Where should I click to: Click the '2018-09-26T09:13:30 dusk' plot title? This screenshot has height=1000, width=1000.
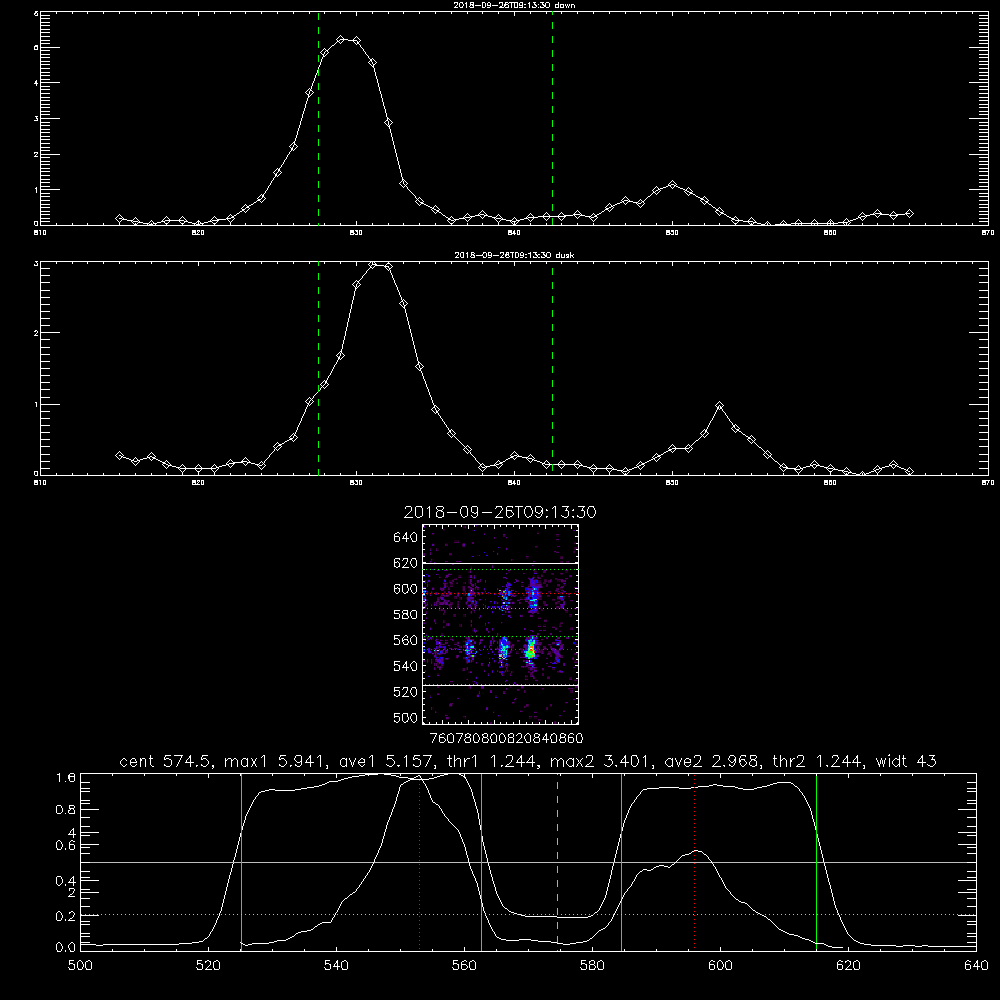(514, 255)
